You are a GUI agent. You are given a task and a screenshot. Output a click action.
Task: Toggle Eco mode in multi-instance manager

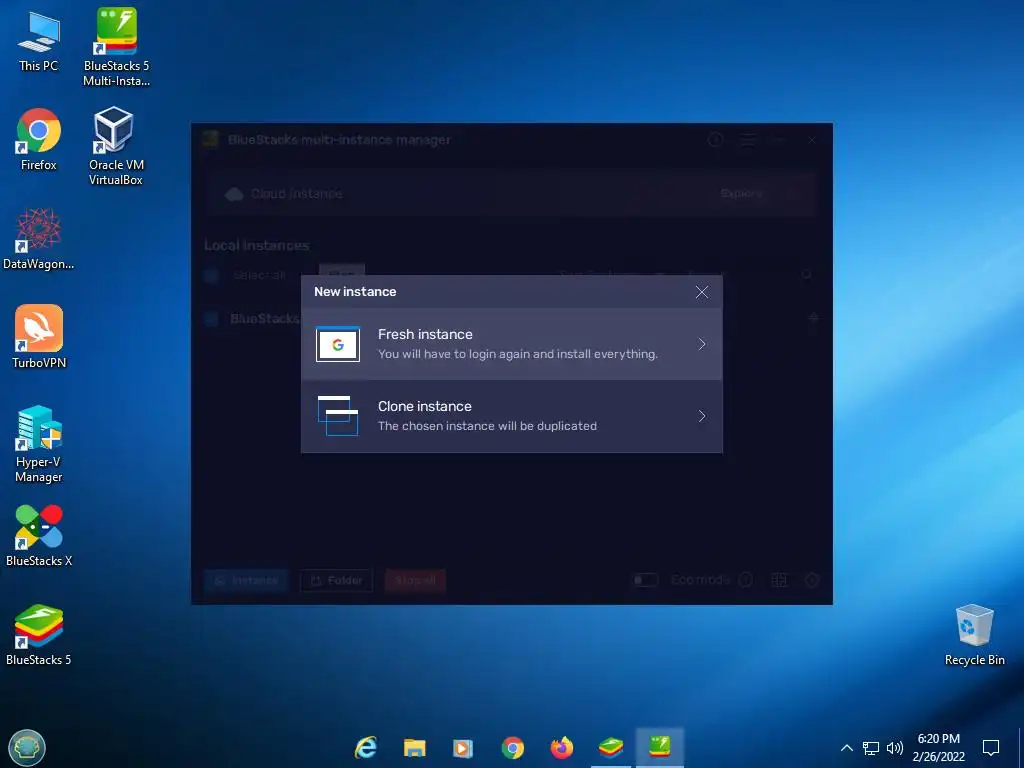click(646, 580)
